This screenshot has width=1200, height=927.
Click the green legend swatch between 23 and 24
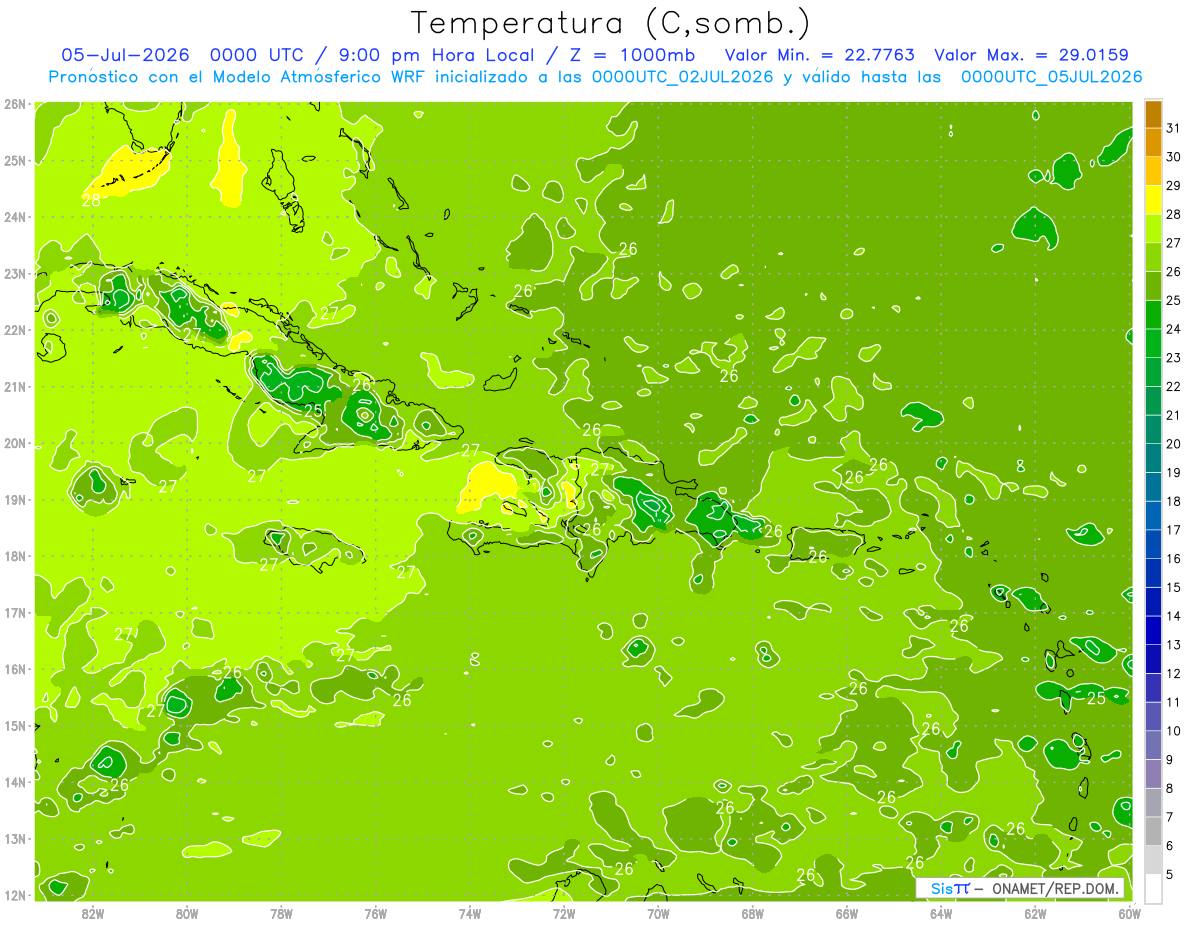[1154, 343]
